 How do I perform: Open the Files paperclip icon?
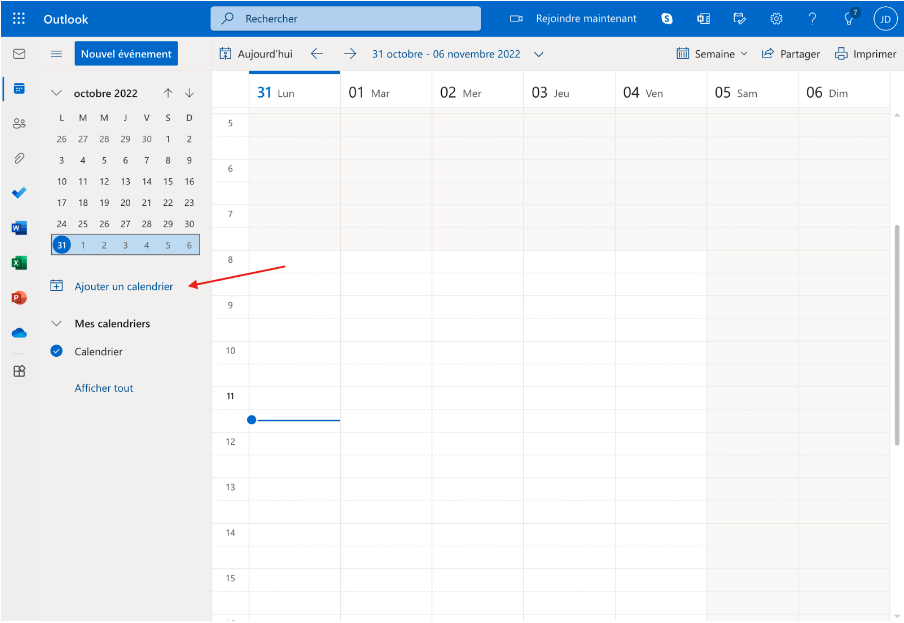coord(19,158)
